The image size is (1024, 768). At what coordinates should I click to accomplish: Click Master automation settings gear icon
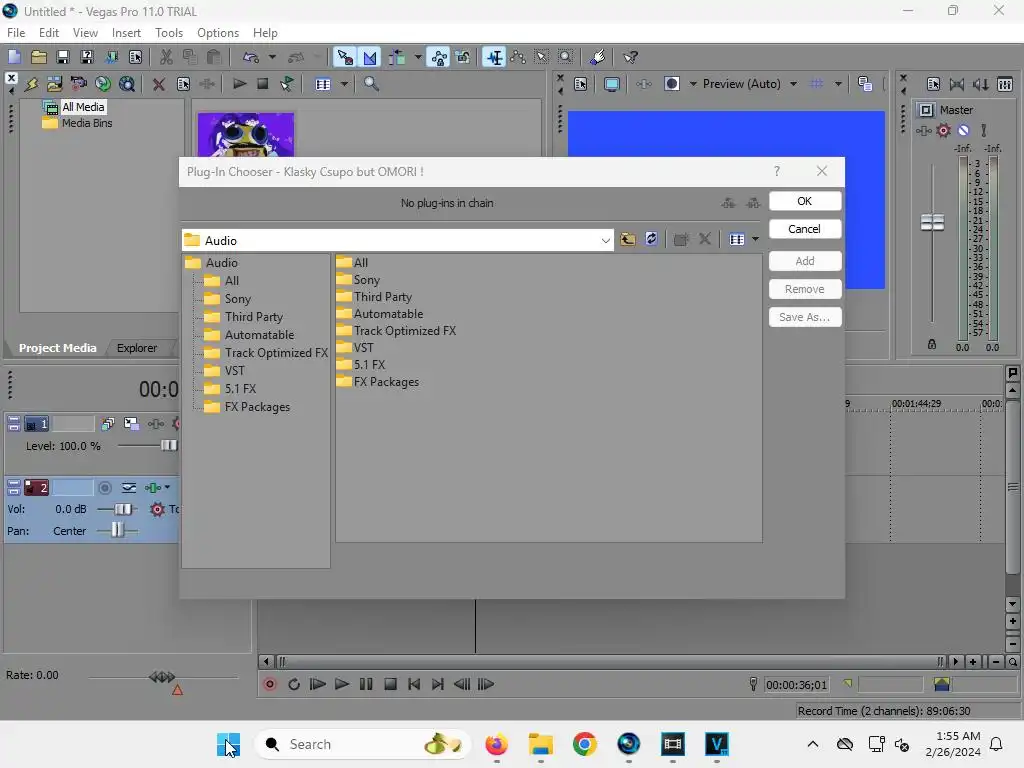pos(944,131)
